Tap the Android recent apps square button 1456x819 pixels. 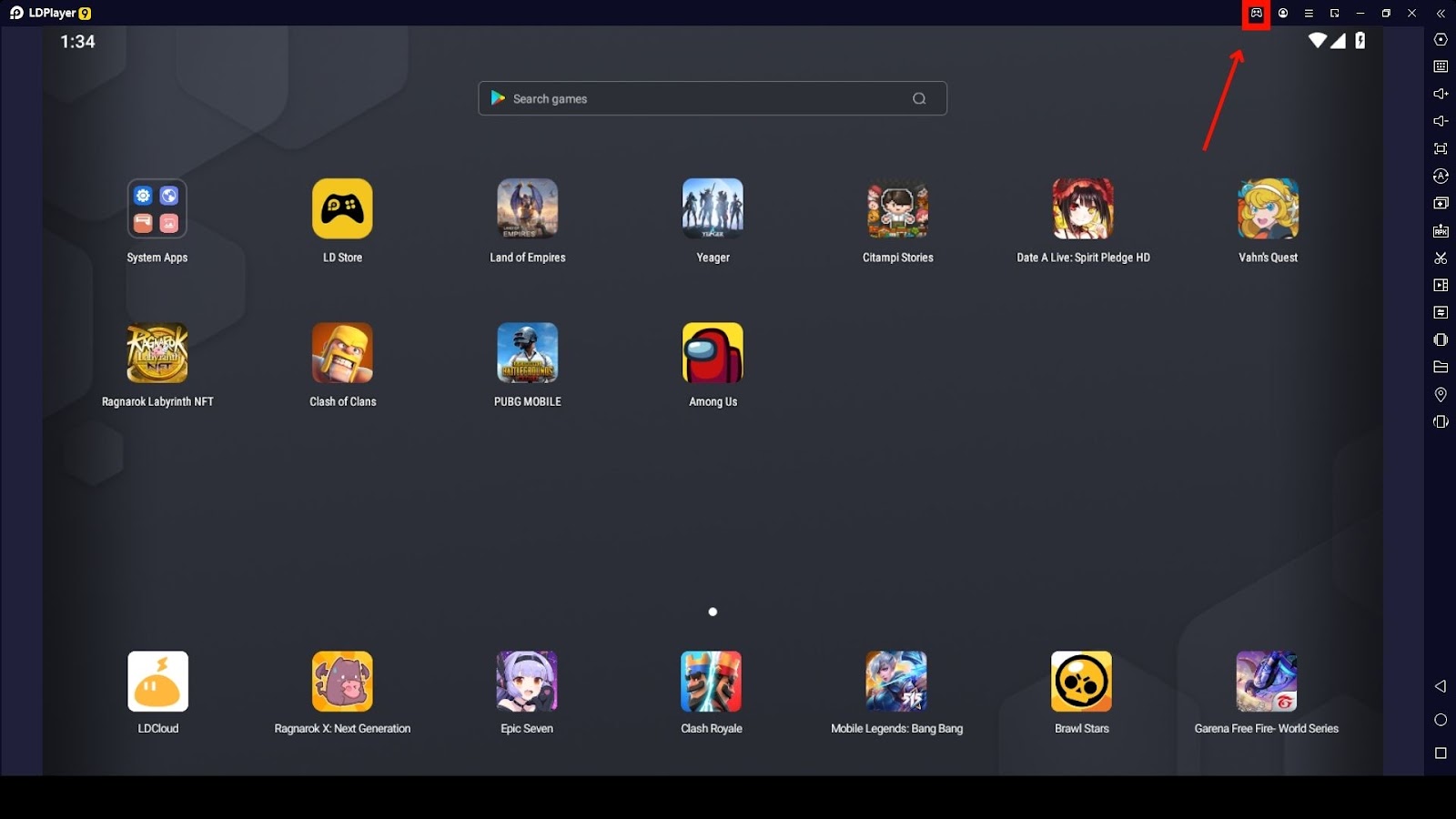[1441, 753]
